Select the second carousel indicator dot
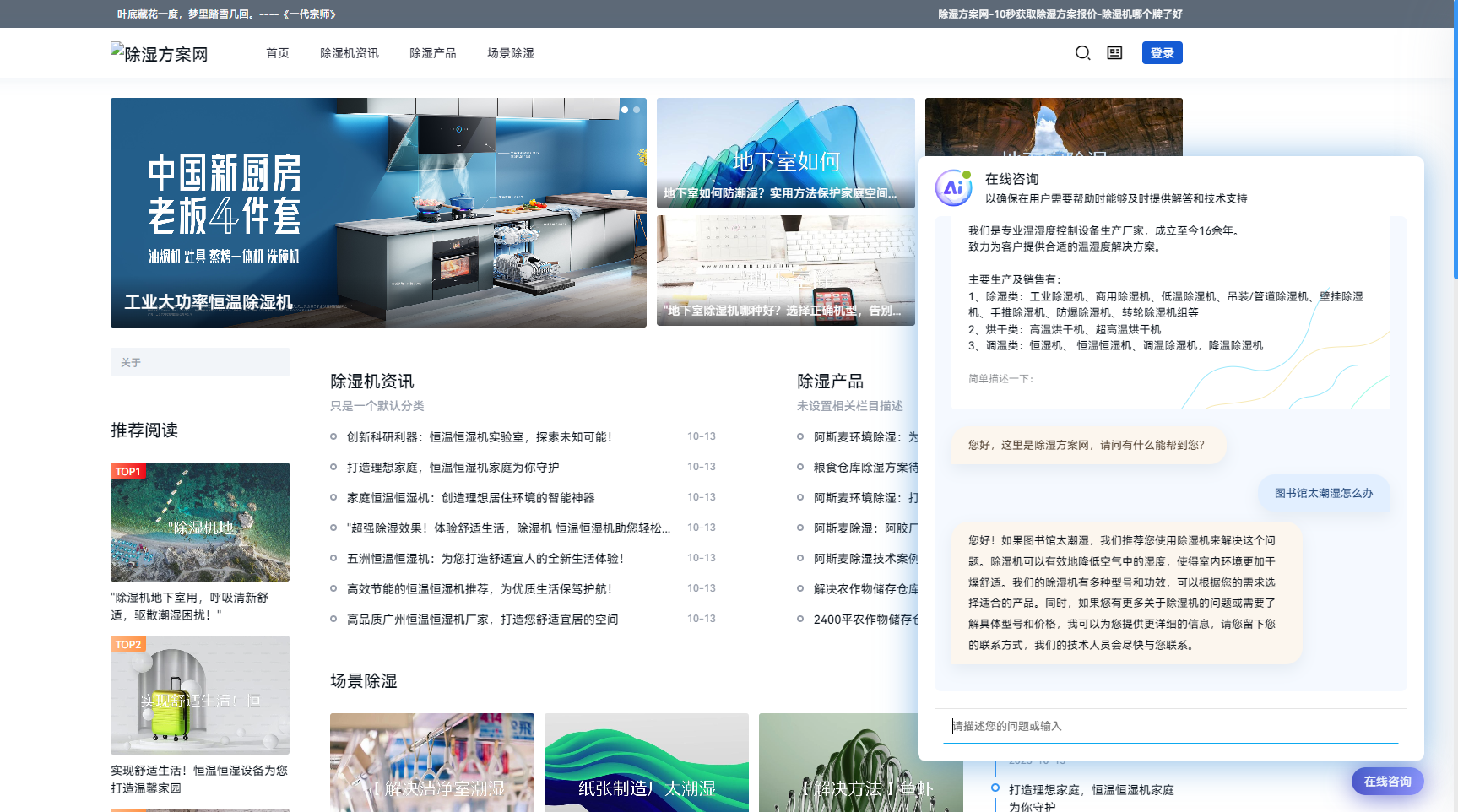 [x=637, y=110]
